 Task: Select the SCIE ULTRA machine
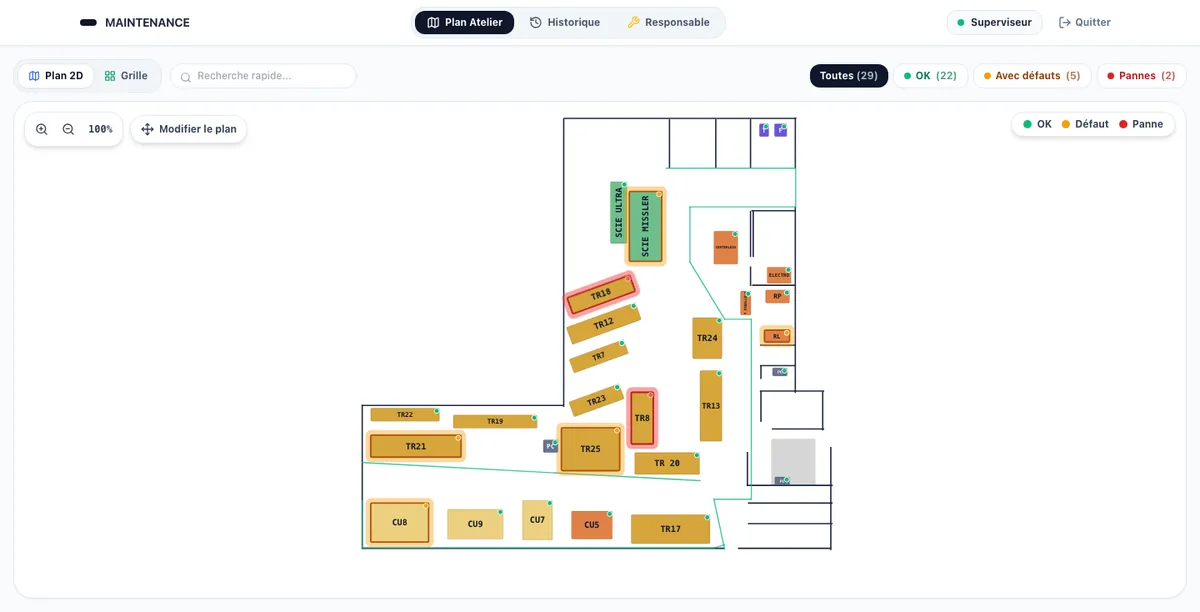(x=618, y=213)
